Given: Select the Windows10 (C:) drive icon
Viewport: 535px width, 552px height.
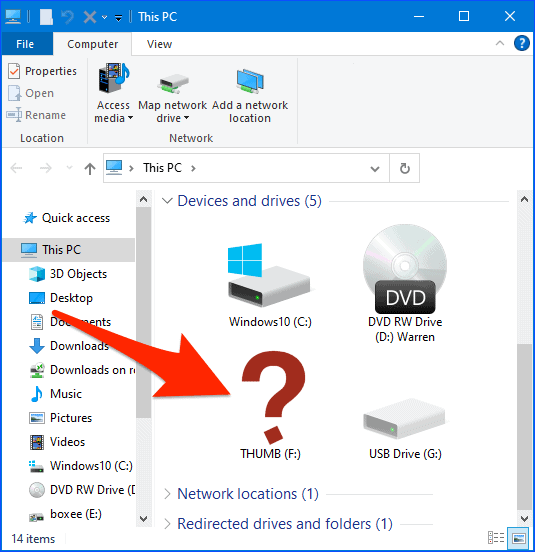Looking at the screenshot, I should (x=269, y=275).
